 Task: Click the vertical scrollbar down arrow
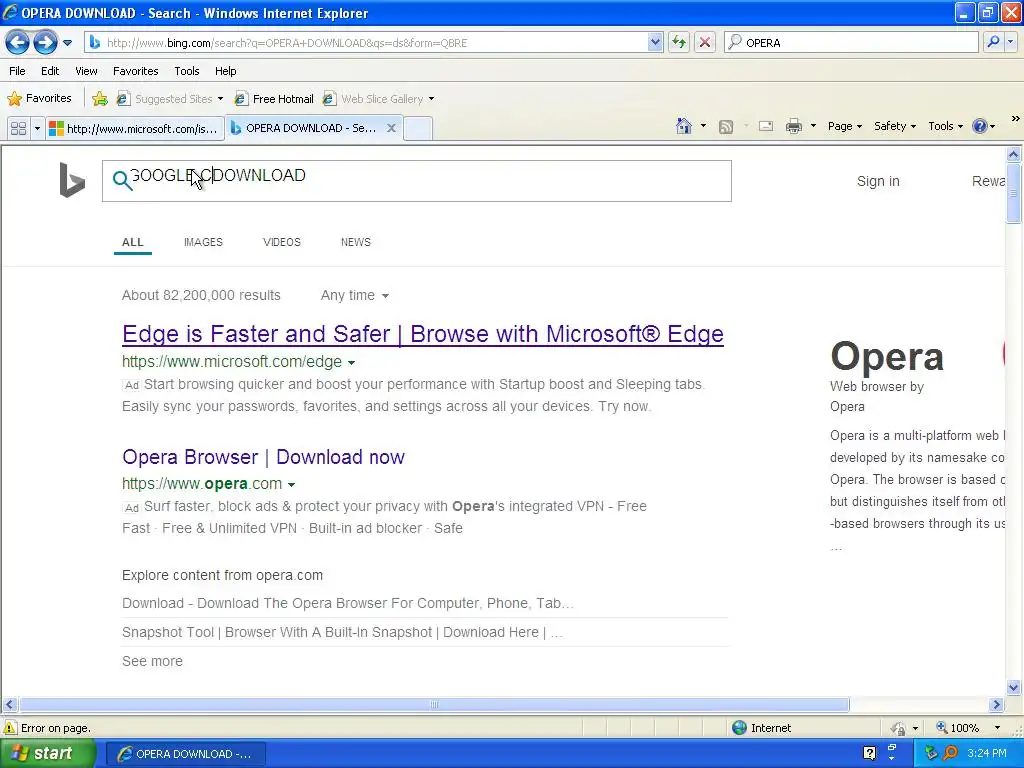pos(1014,687)
